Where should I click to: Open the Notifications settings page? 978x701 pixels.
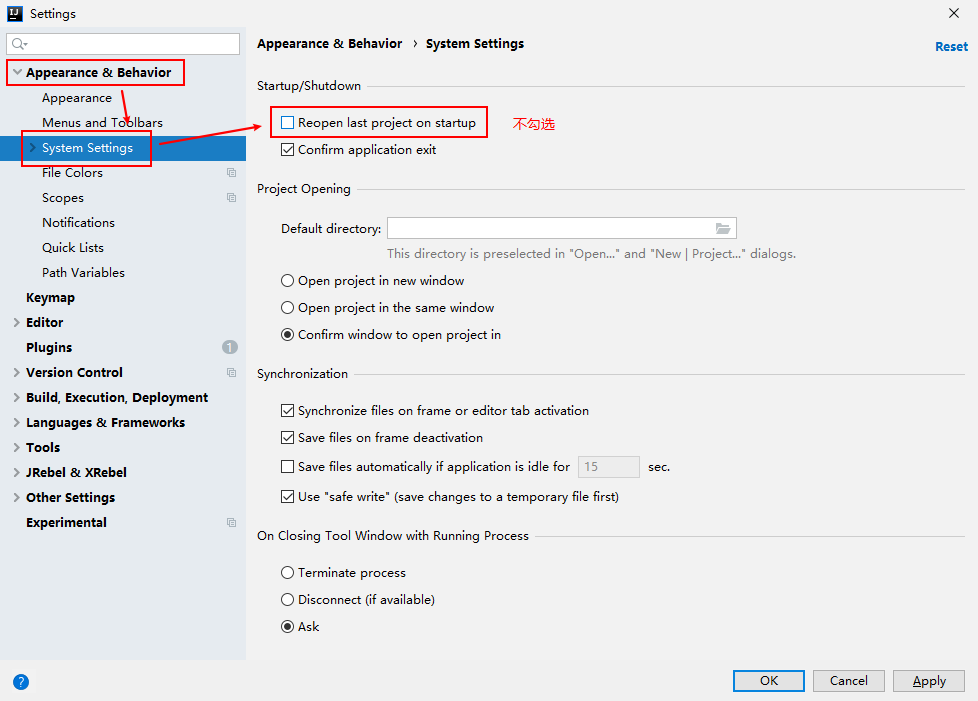[x=79, y=223]
